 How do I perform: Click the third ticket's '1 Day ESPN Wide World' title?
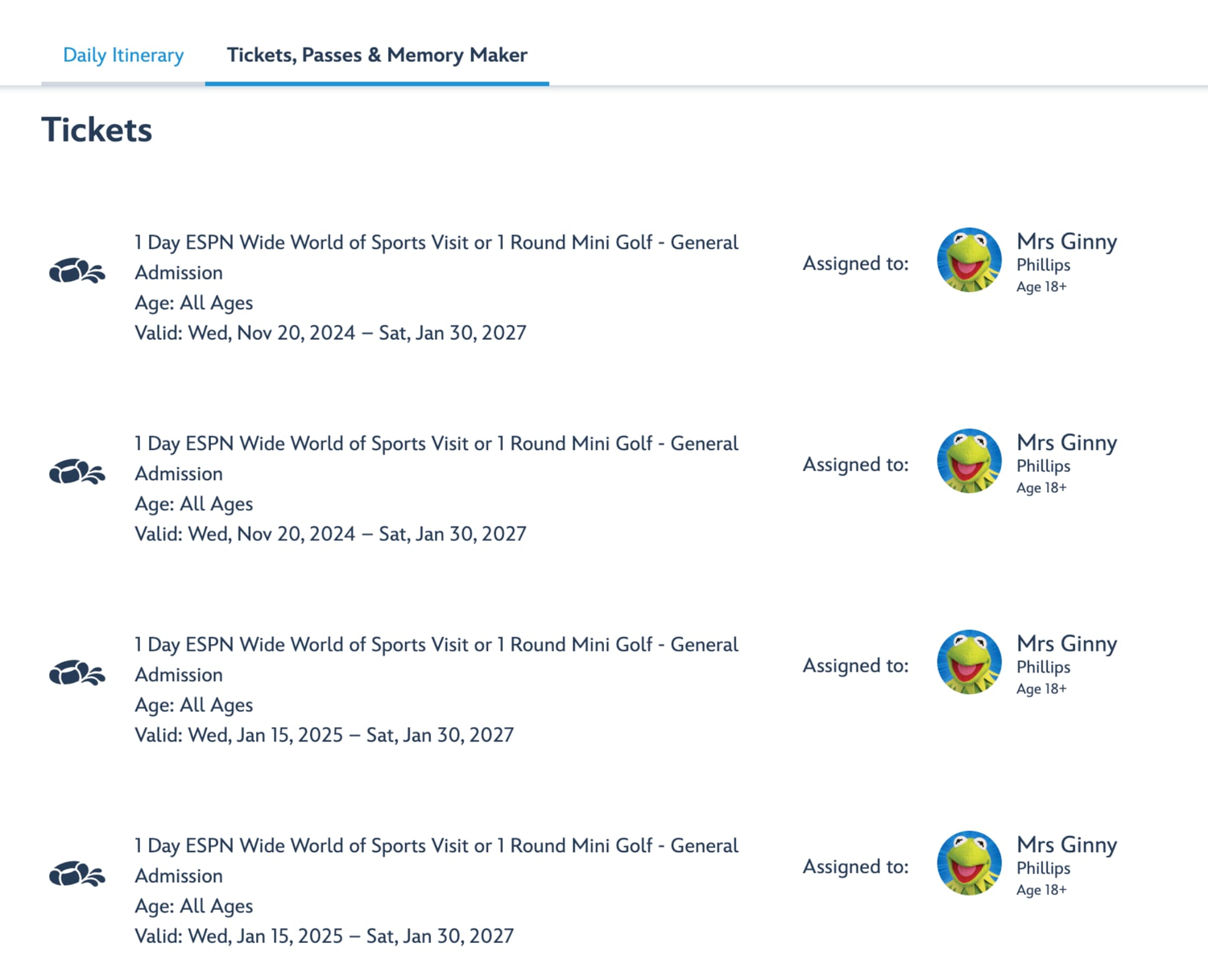[436, 660]
